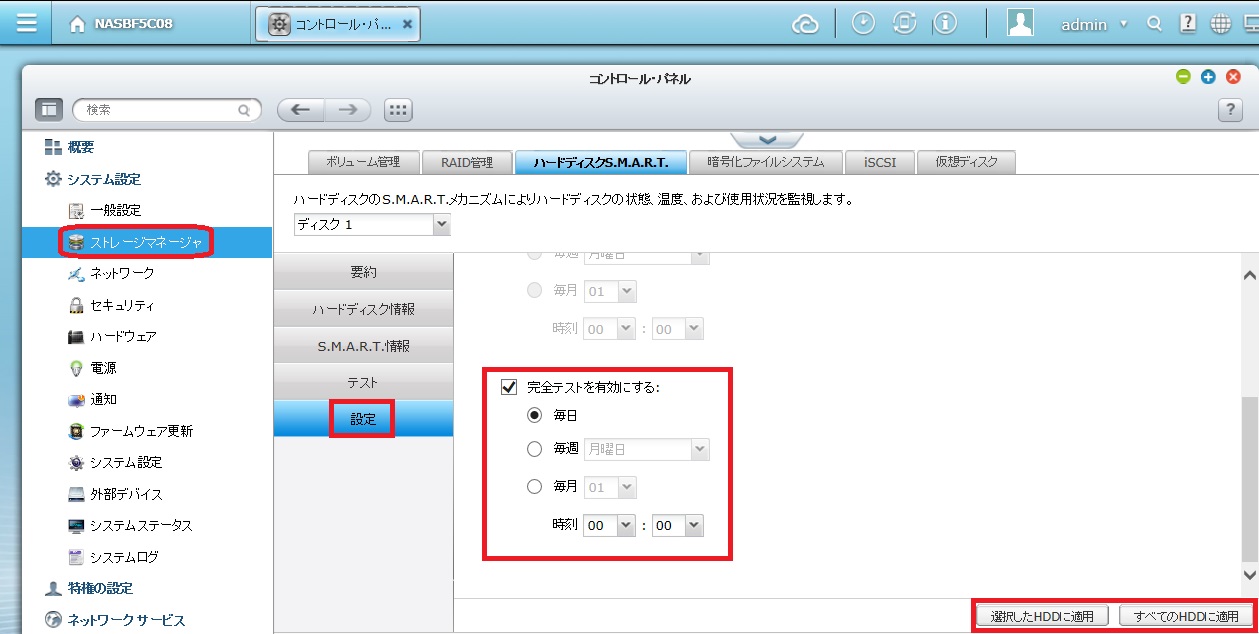This screenshot has width=1259, height=634.
Task: Switch to the iSCSI tab
Action: 880,161
